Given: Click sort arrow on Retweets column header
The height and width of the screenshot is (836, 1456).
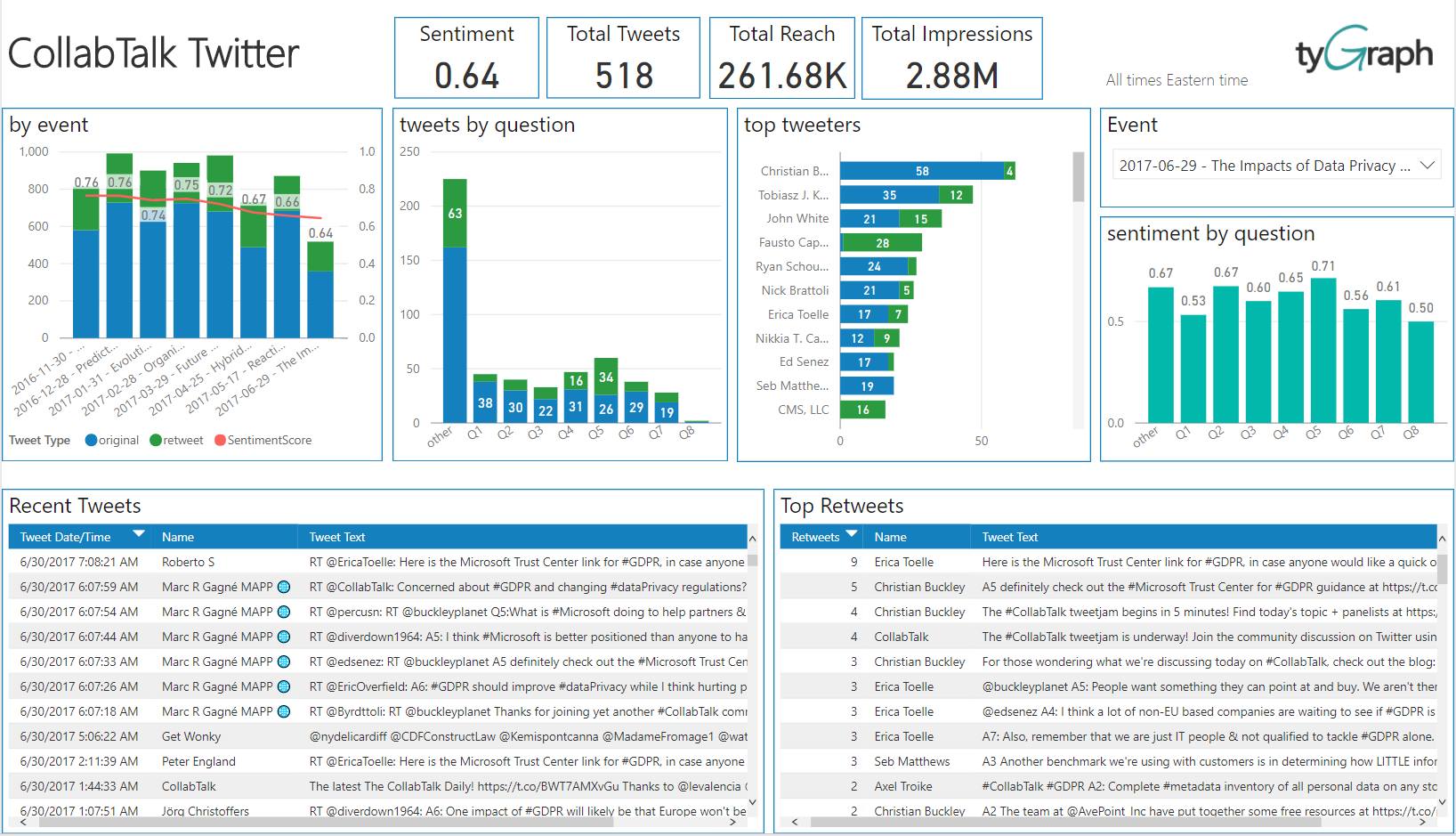Looking at the screenshot, I should click(852, 534).
